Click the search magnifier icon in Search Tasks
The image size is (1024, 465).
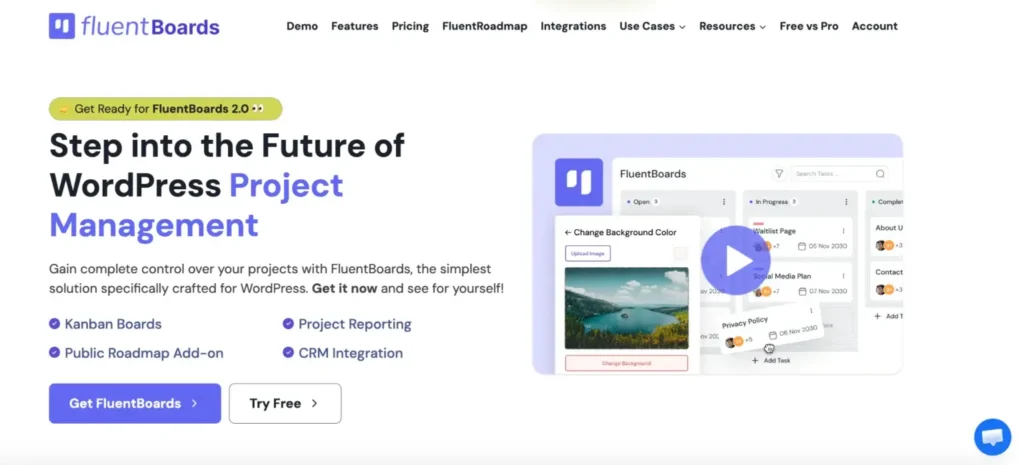[880, 174]
